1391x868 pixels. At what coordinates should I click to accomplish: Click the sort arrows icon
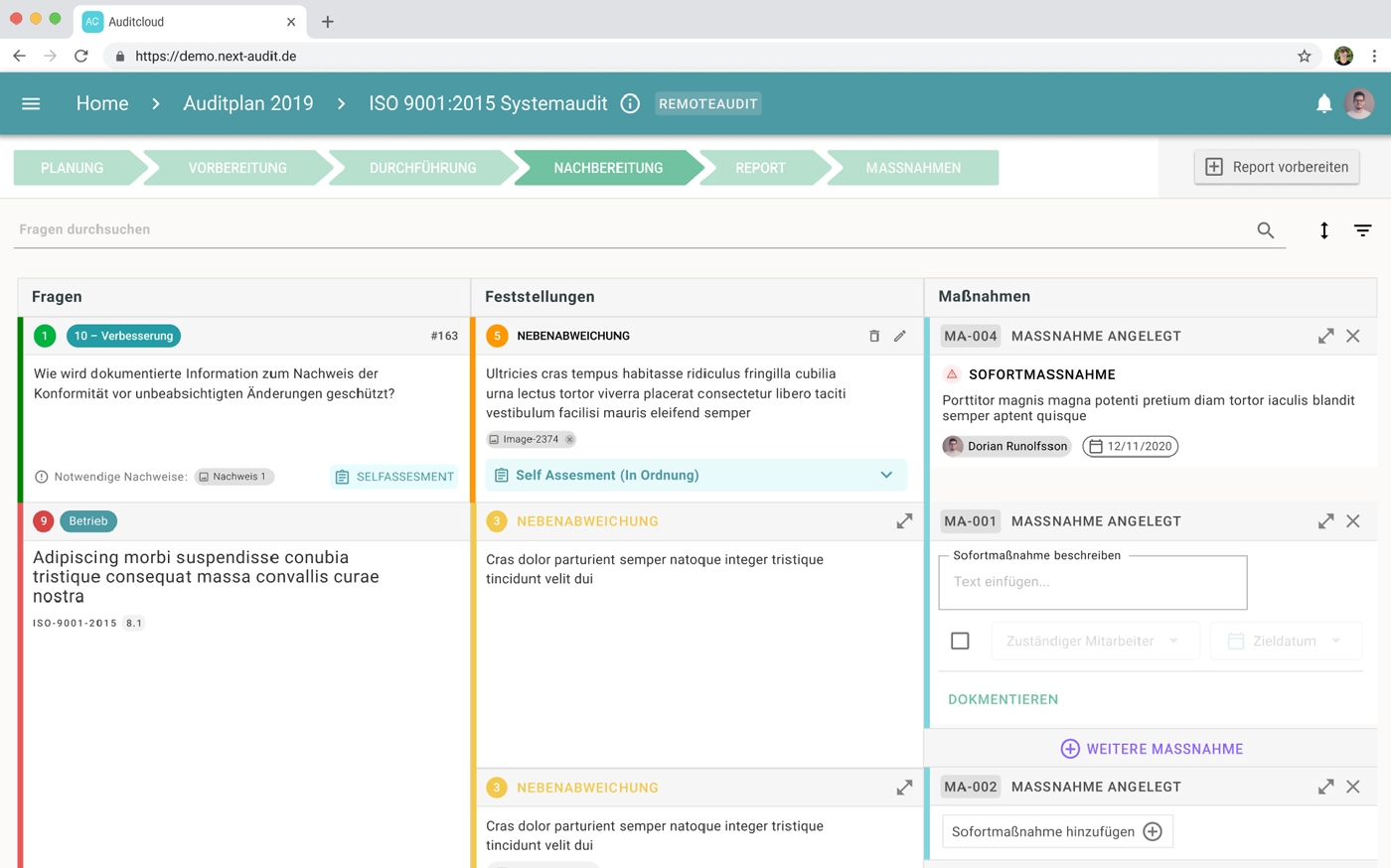(x=1323, y=230)
